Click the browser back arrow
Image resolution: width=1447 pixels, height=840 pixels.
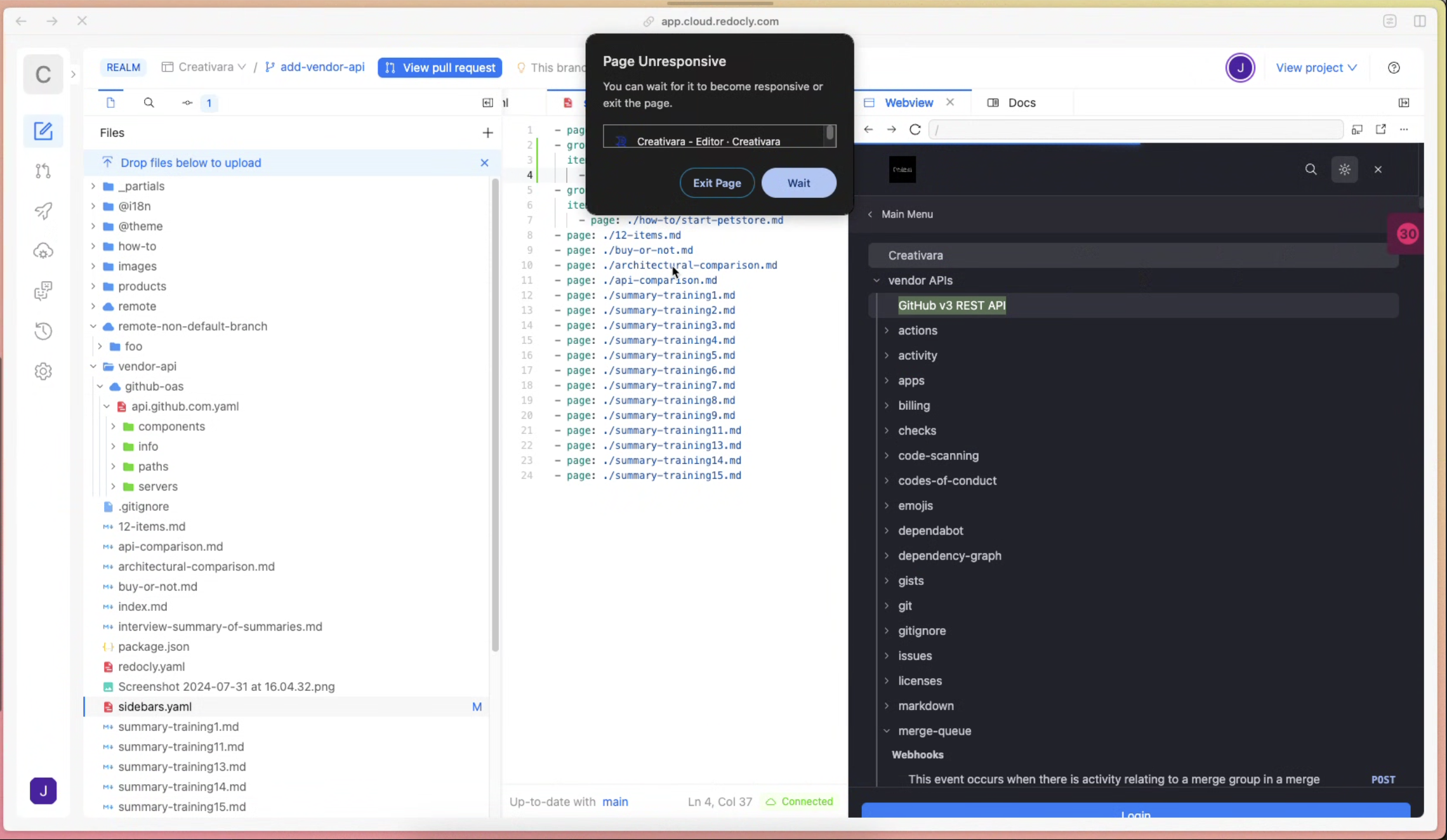coord(21,21)
